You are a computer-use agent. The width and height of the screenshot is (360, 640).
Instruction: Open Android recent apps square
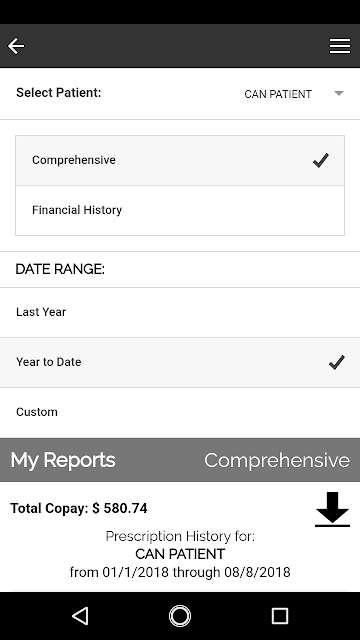(x=280, y=616)
